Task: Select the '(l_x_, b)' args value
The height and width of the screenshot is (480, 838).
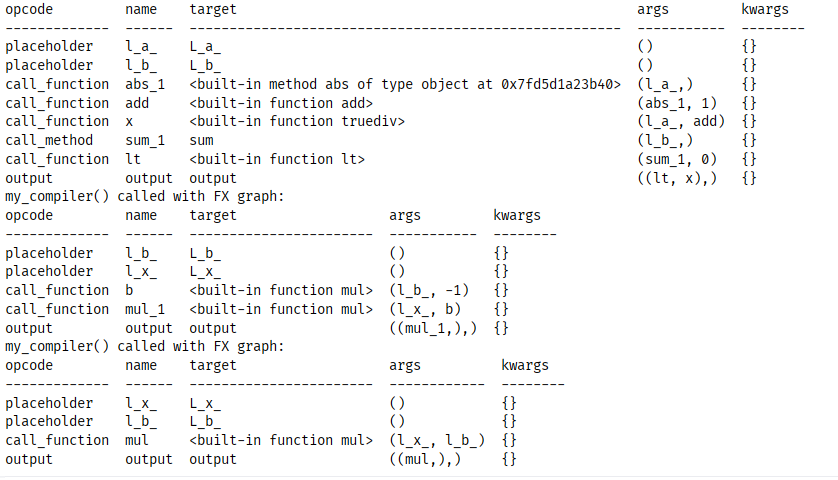Action: pyautogui.click(x=425, y=309)
